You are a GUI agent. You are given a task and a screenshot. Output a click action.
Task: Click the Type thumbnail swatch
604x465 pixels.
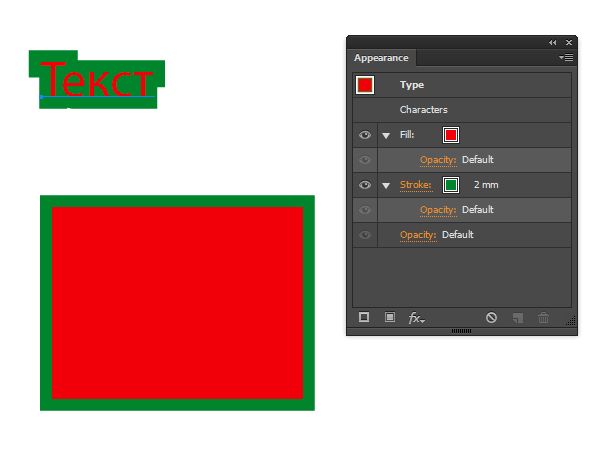point(365,85)
